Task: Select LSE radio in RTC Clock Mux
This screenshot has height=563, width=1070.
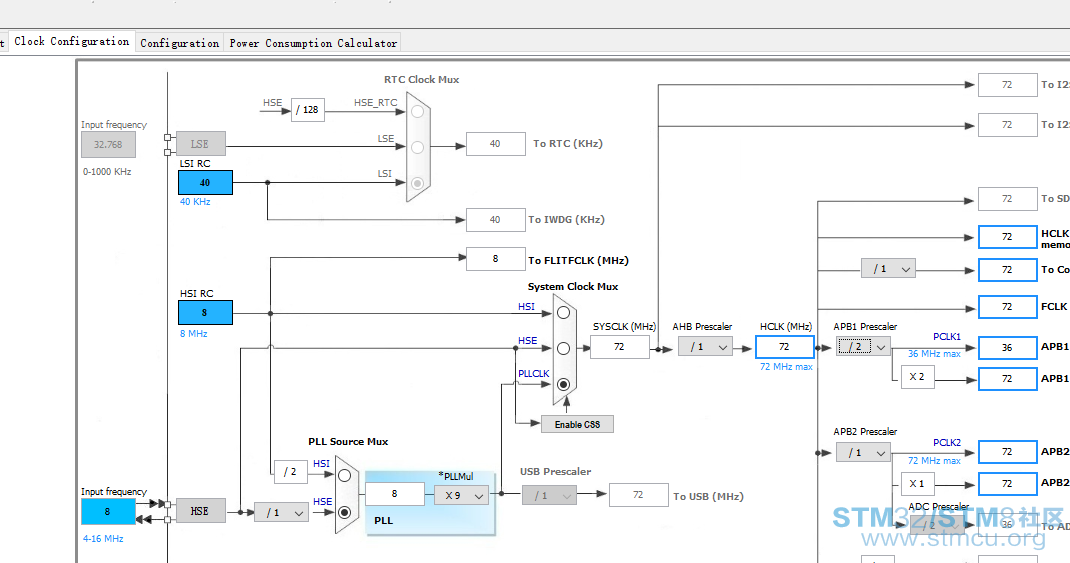Action: click(x=418, y=147)
